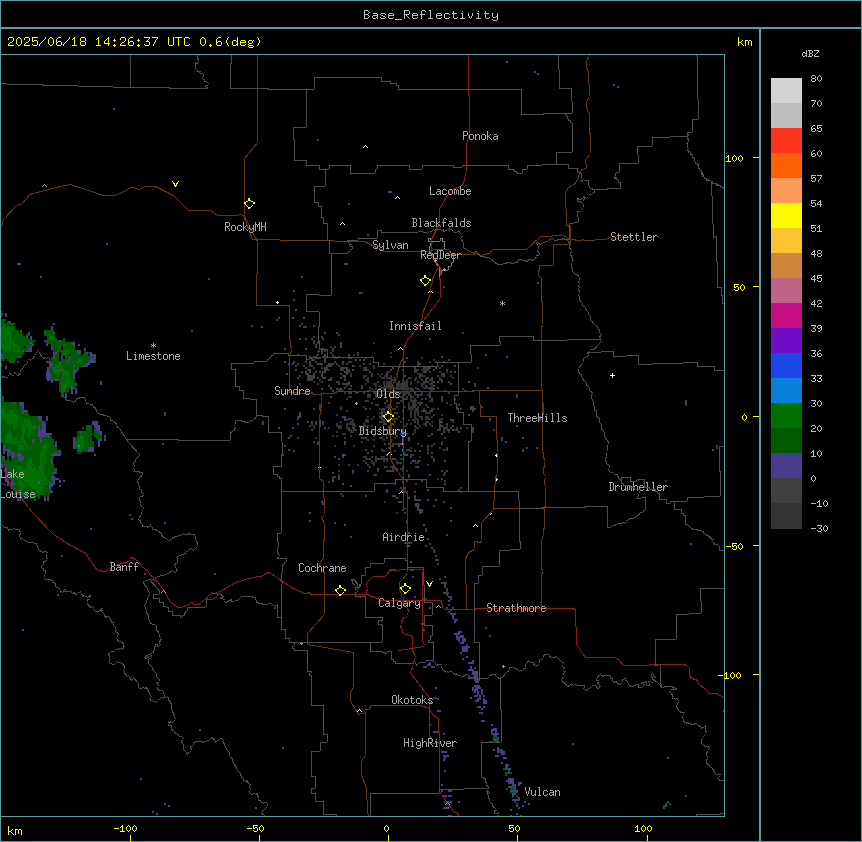
Task: Select the Strathmore label
Action: click(x=516, y=608)
